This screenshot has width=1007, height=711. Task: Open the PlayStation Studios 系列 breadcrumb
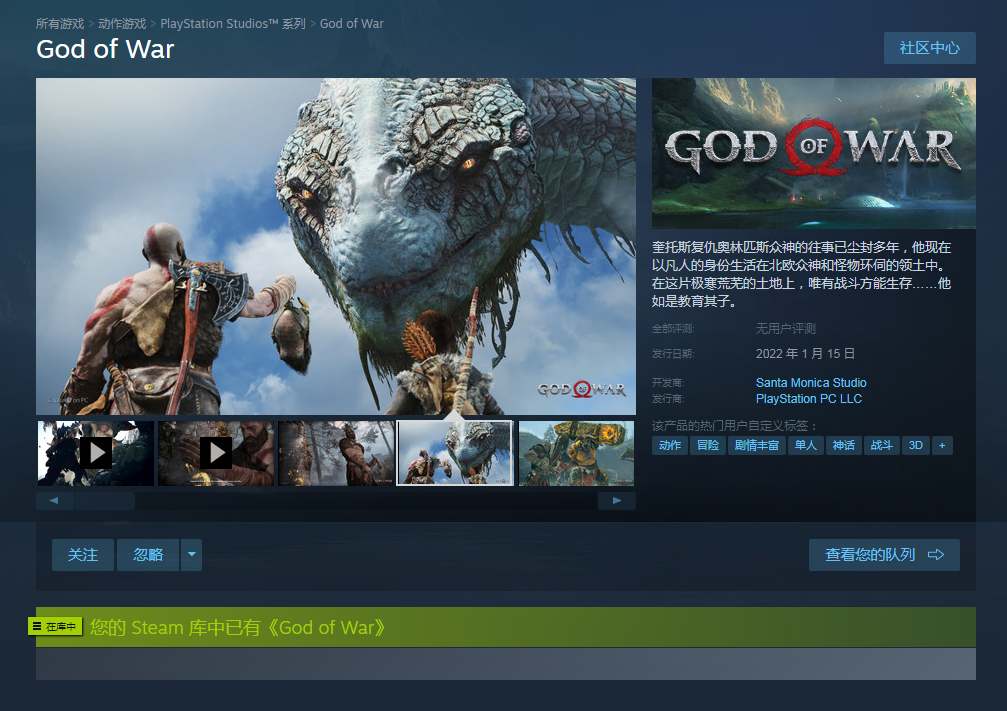(232, 24)
